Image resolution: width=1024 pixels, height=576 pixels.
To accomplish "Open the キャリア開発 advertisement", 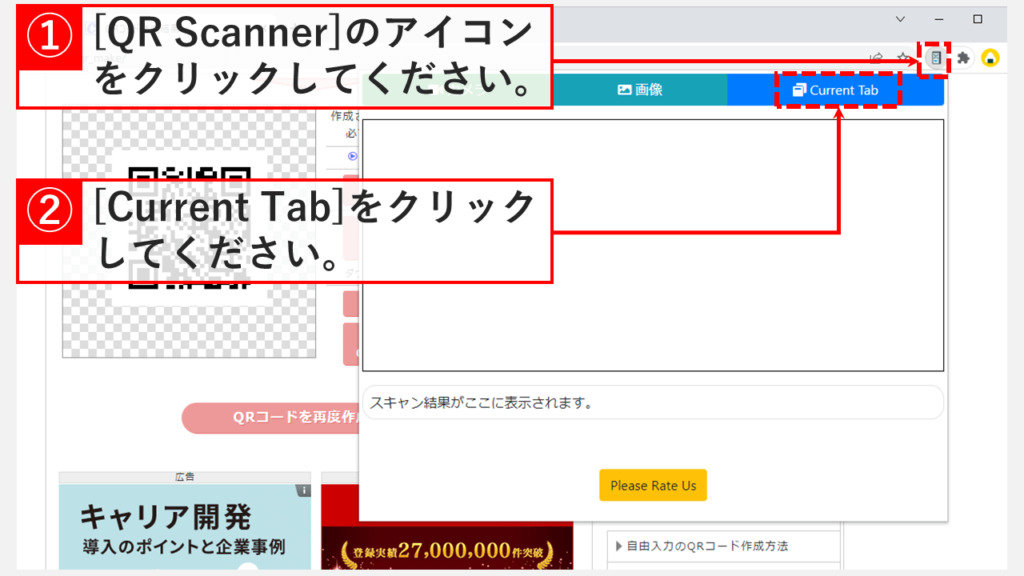I will tap(185, 527).
